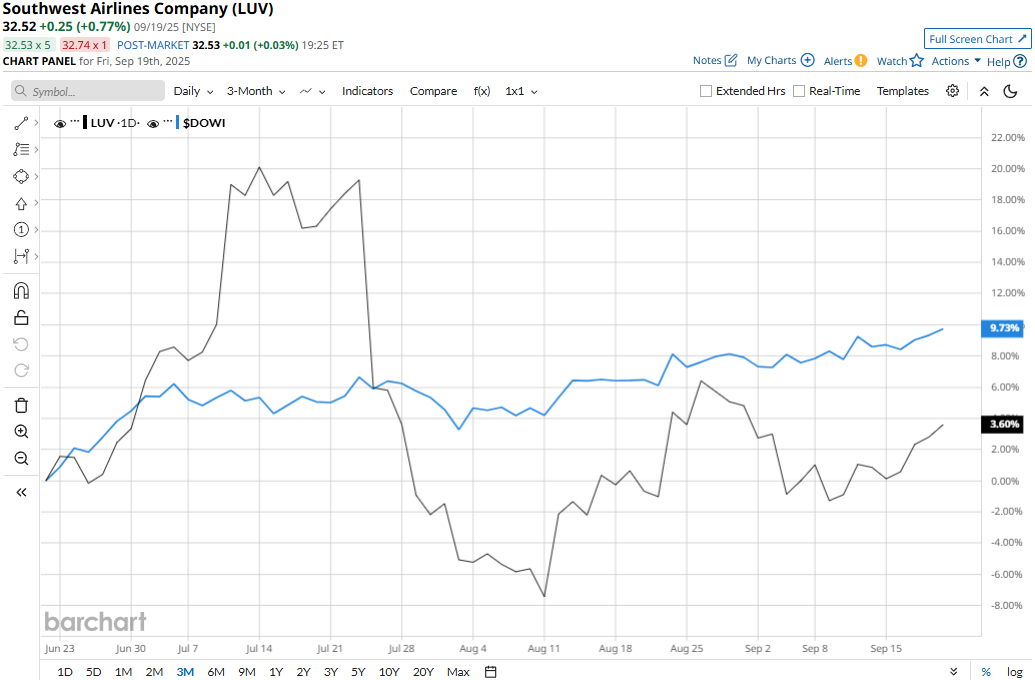Collapse the header with the double-up chevron
This screenshot has height=680, width=1035.
(x=984, y=91)
